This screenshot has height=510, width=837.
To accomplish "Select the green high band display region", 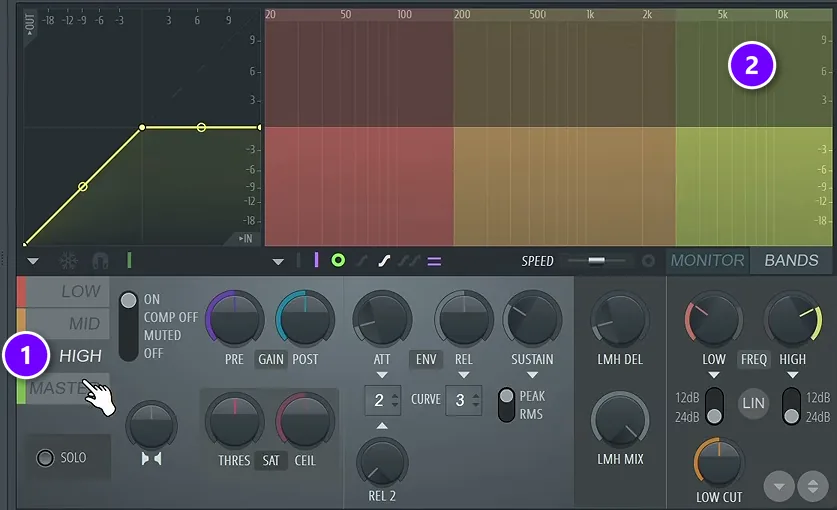I will pos(754,186).
